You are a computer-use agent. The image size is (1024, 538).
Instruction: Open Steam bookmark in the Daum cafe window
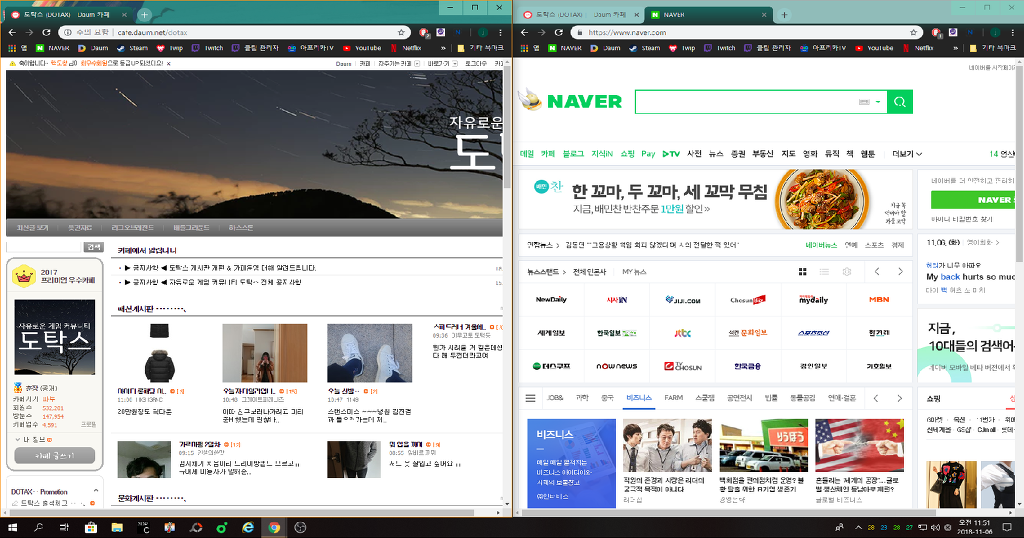(133, 48)
